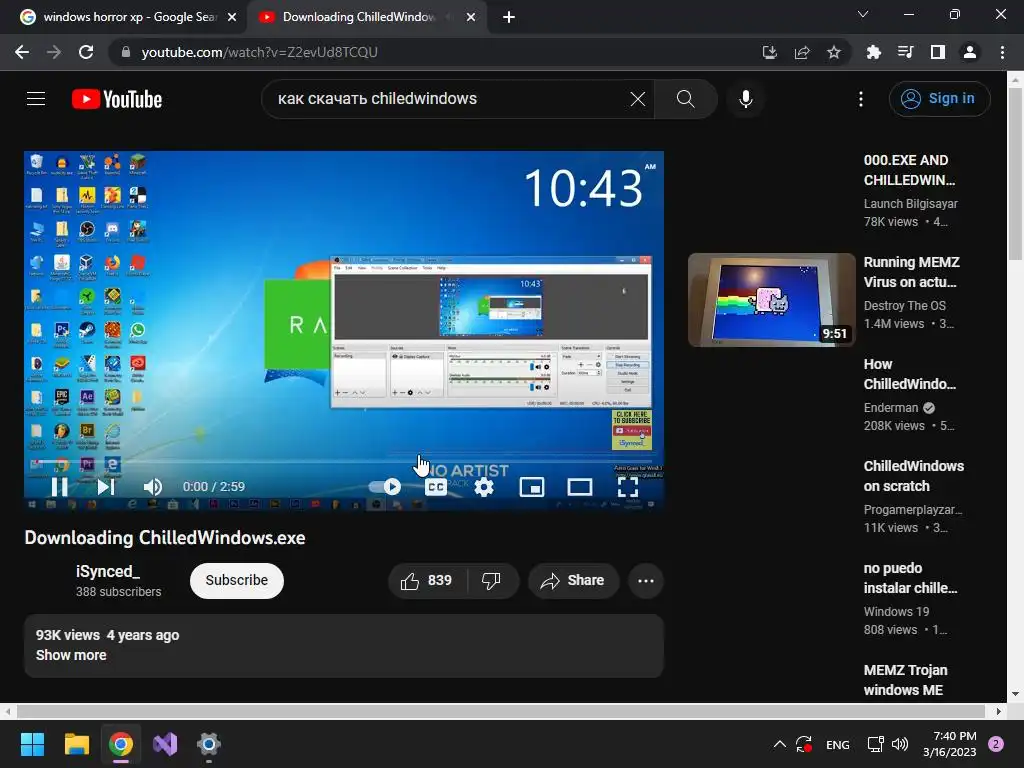Click the CLICK HERE TO SUBSCRIBE video card
This screenshot has height=768, width=1024.
(x=632, y=430)
